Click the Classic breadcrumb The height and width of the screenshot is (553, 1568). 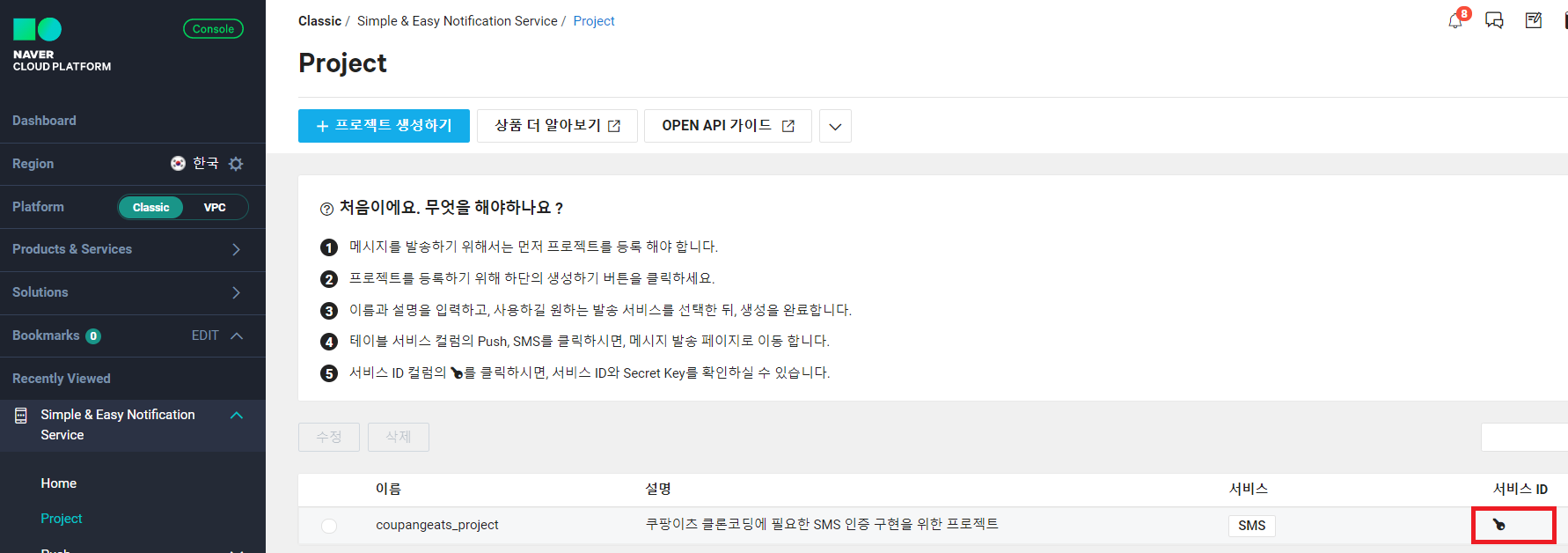point(319,21)
